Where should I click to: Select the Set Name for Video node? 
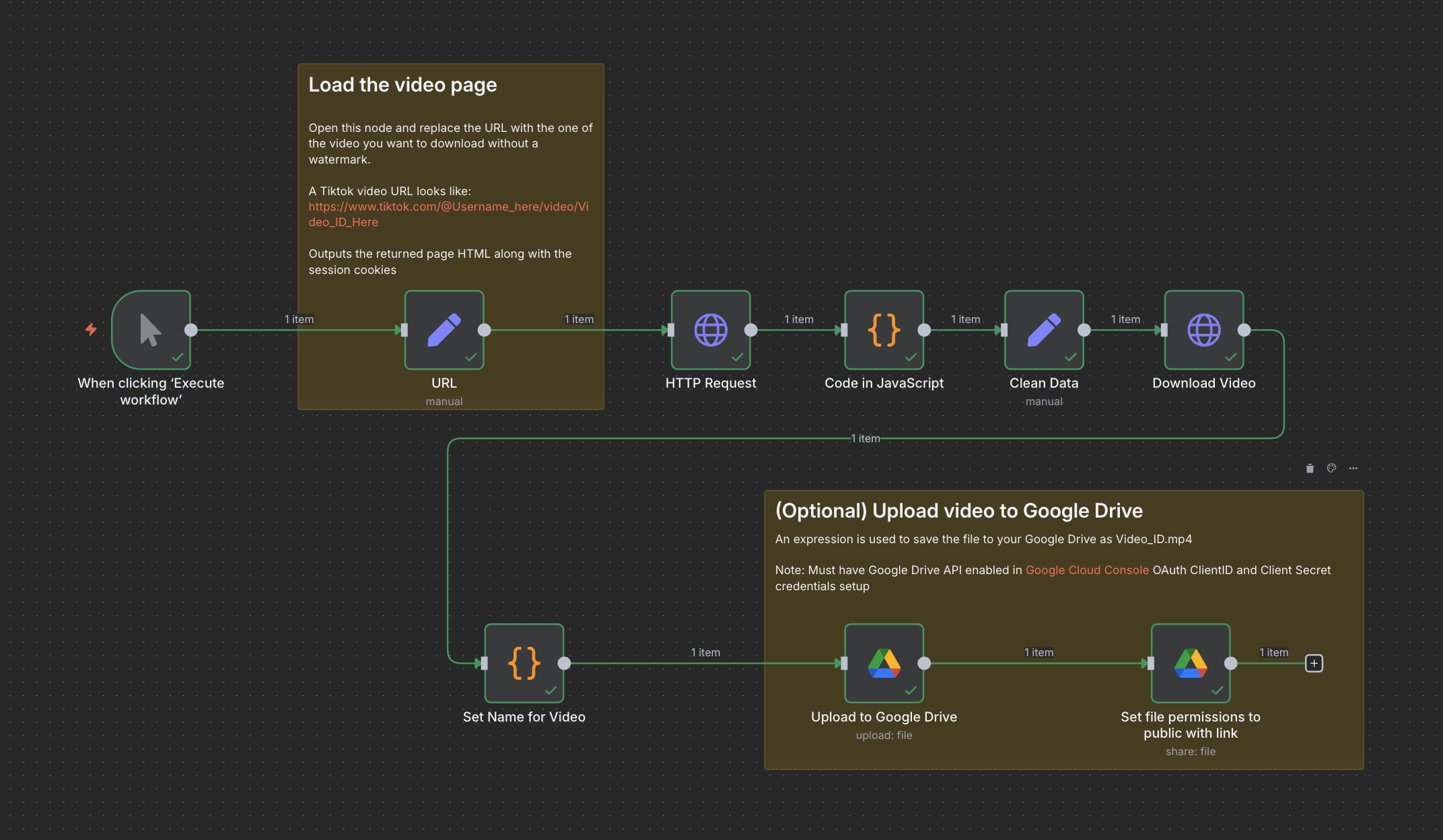pos(524,663)
